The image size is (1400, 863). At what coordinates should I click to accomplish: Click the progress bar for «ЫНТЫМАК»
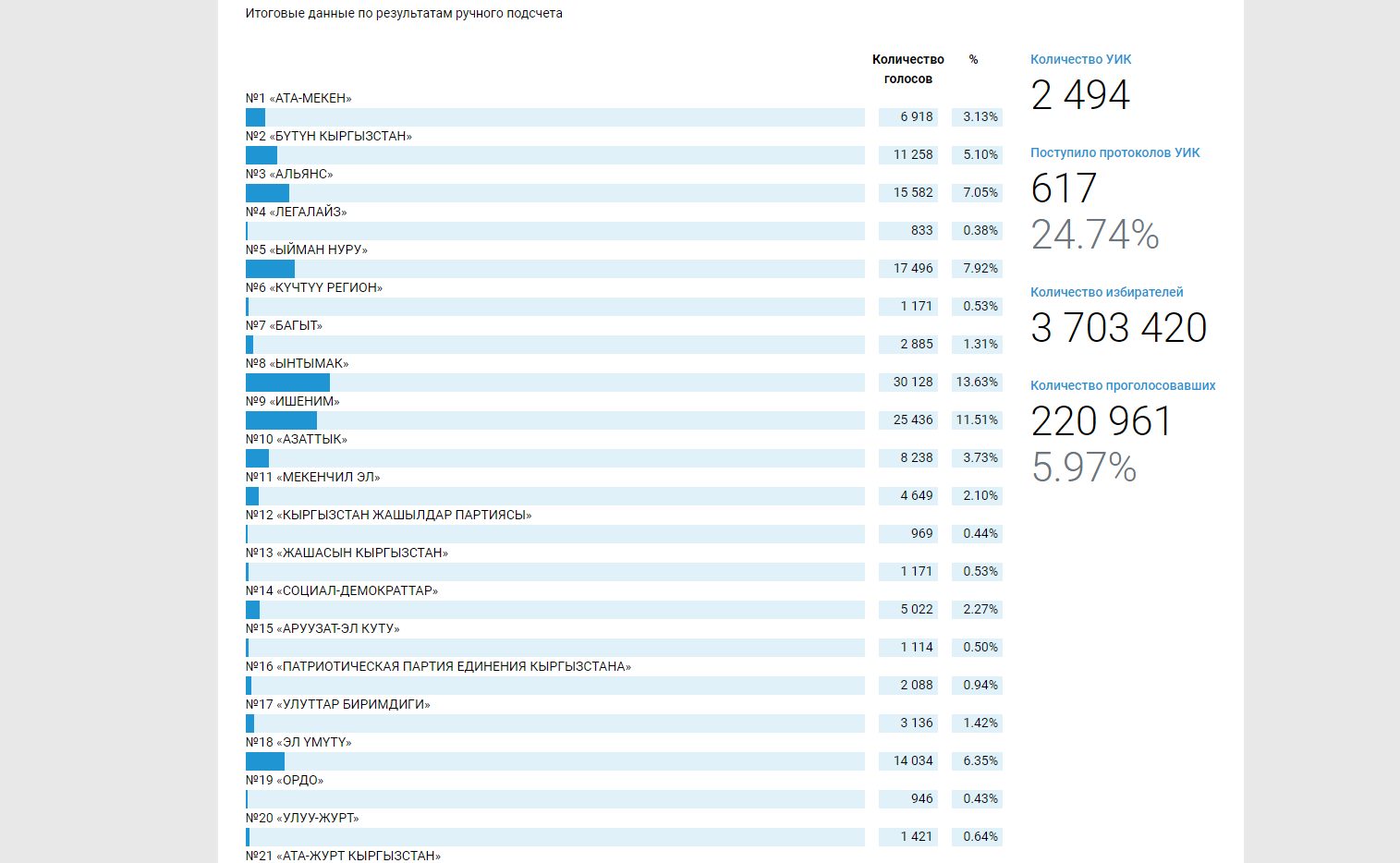[554, 383]
